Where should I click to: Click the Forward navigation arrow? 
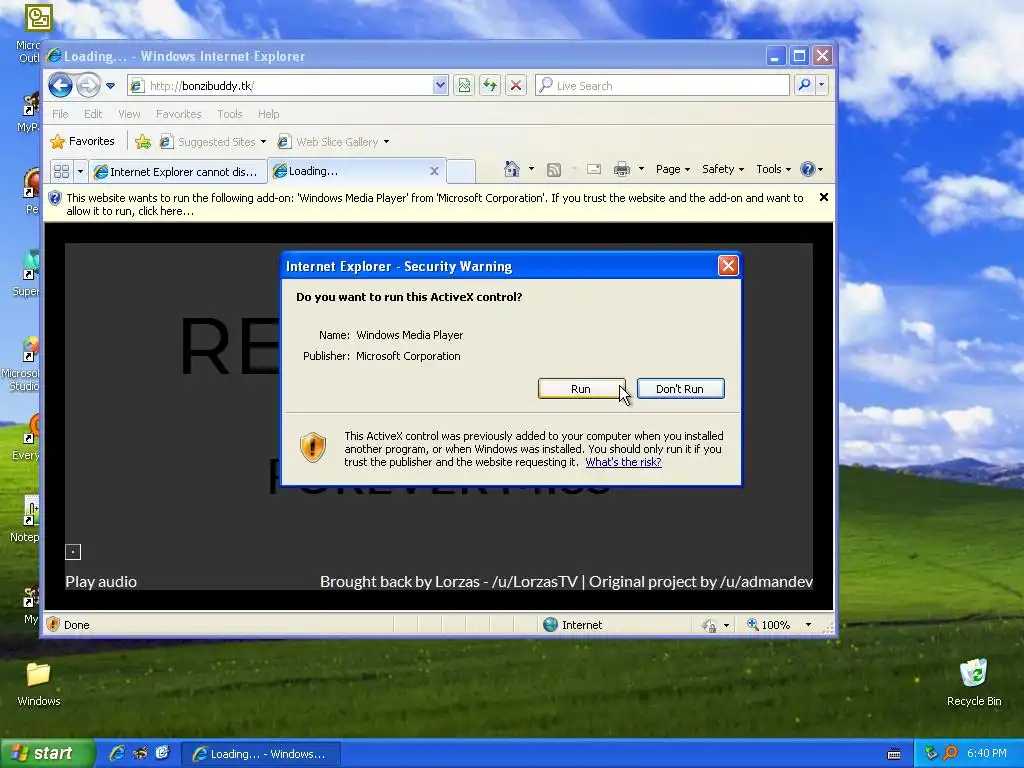[x=88, y=86]
